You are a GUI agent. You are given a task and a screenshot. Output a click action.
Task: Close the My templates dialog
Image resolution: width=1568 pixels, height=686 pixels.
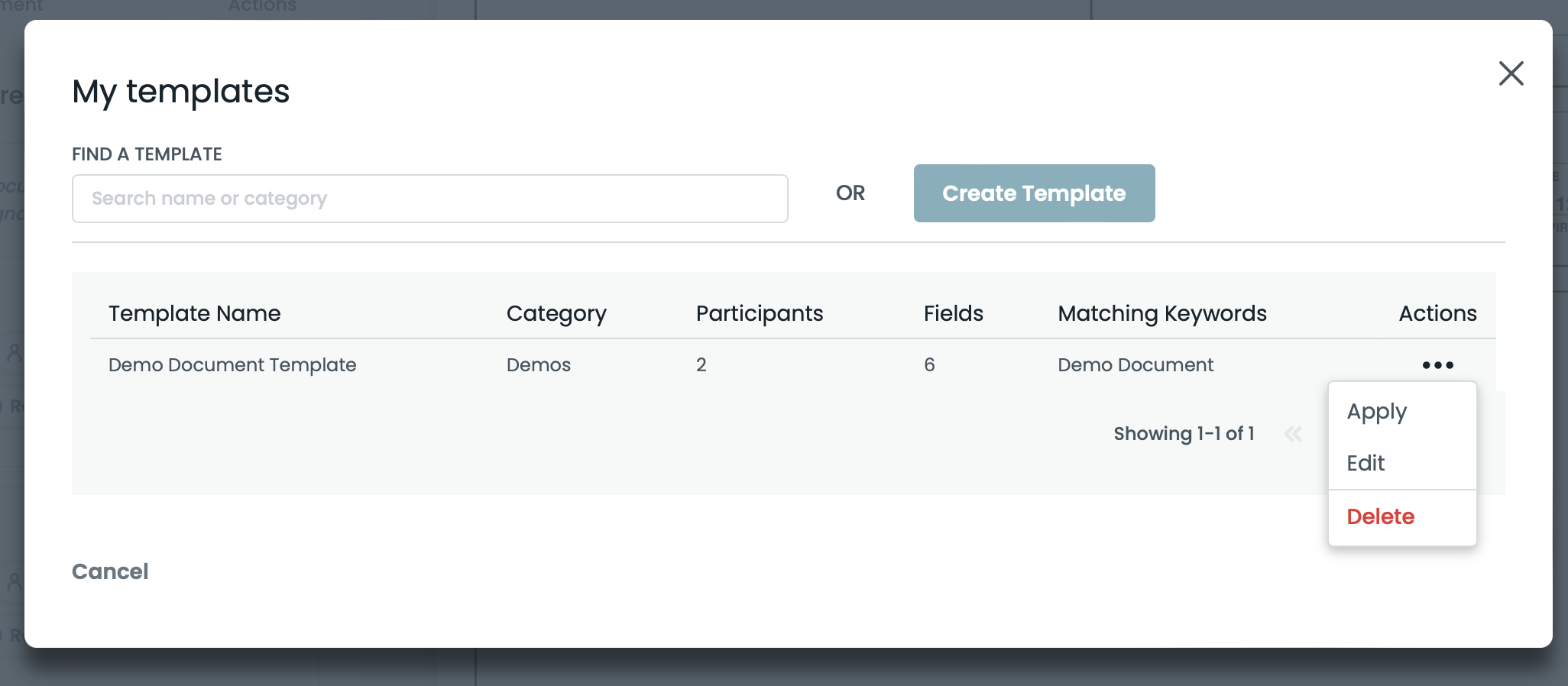point(1511,74)
